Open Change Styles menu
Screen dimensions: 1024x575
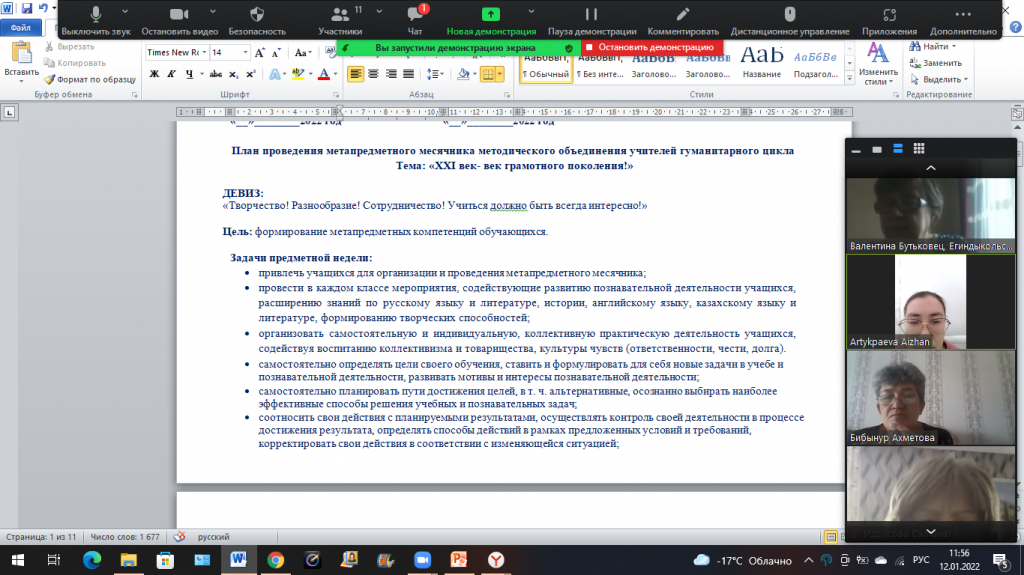click(878, 63)
